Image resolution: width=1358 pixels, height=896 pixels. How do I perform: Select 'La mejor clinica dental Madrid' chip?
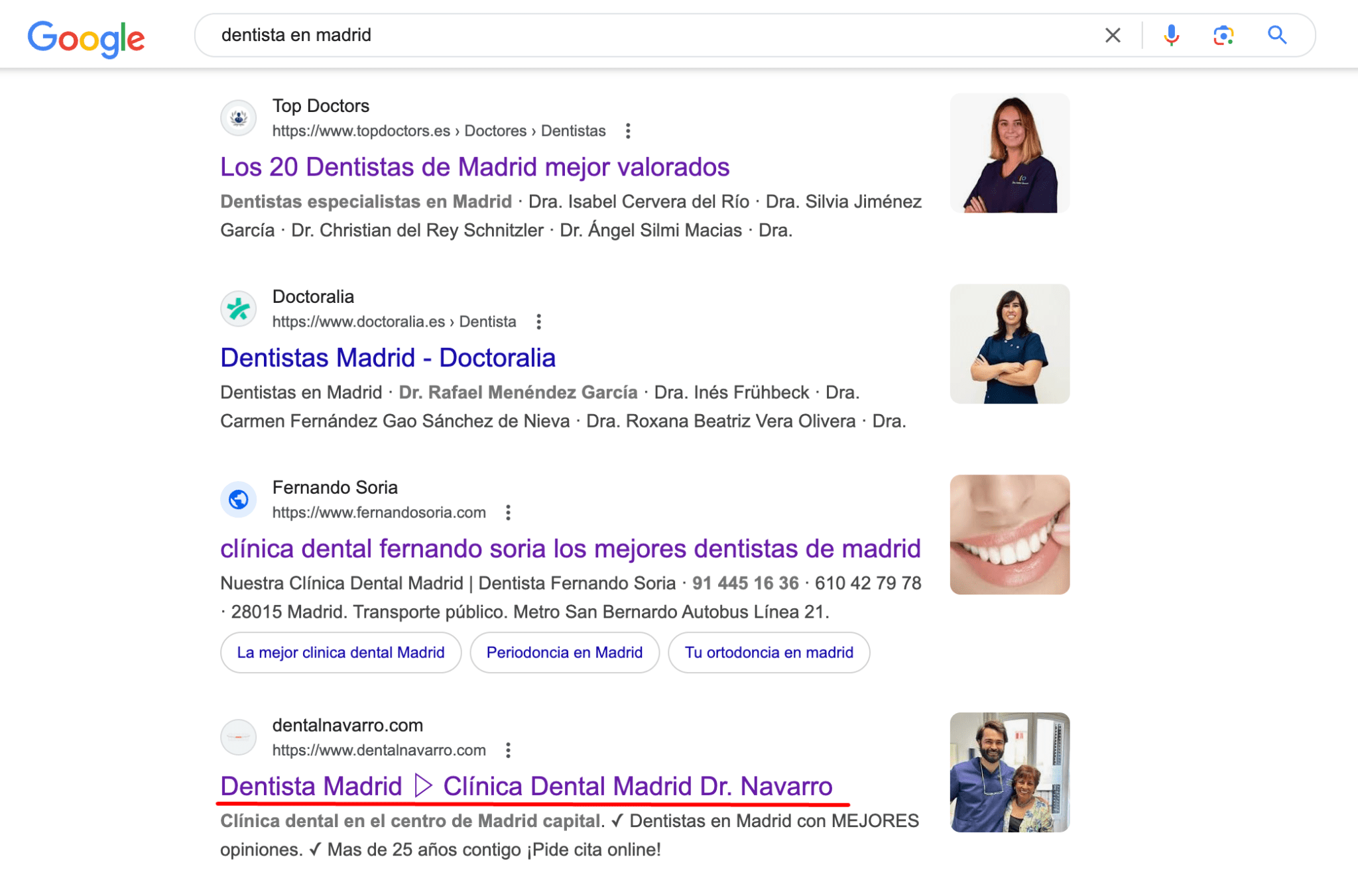click(341, 653)
